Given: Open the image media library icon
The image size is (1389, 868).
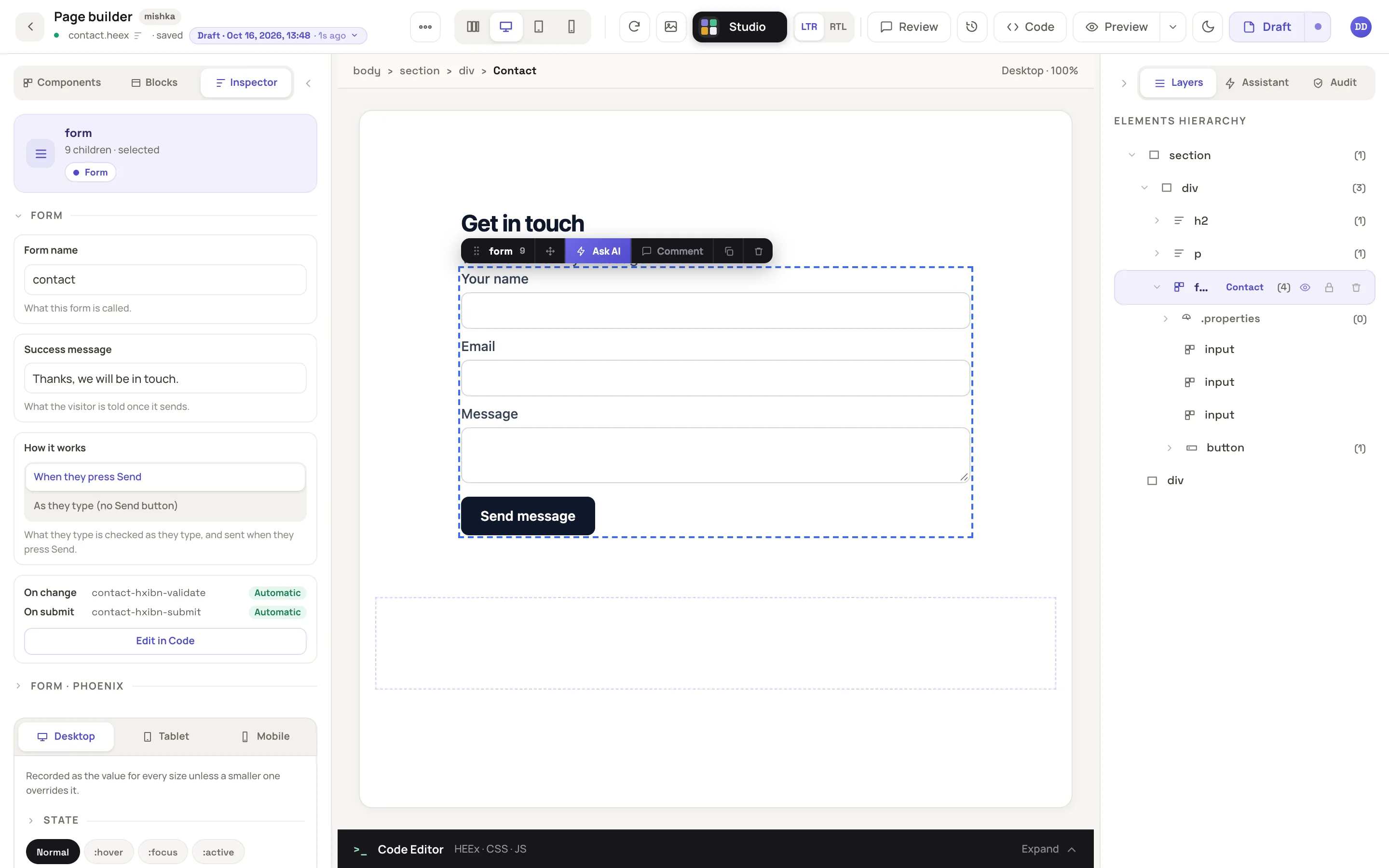Looking at the screenshot, I should click(671, 27).
